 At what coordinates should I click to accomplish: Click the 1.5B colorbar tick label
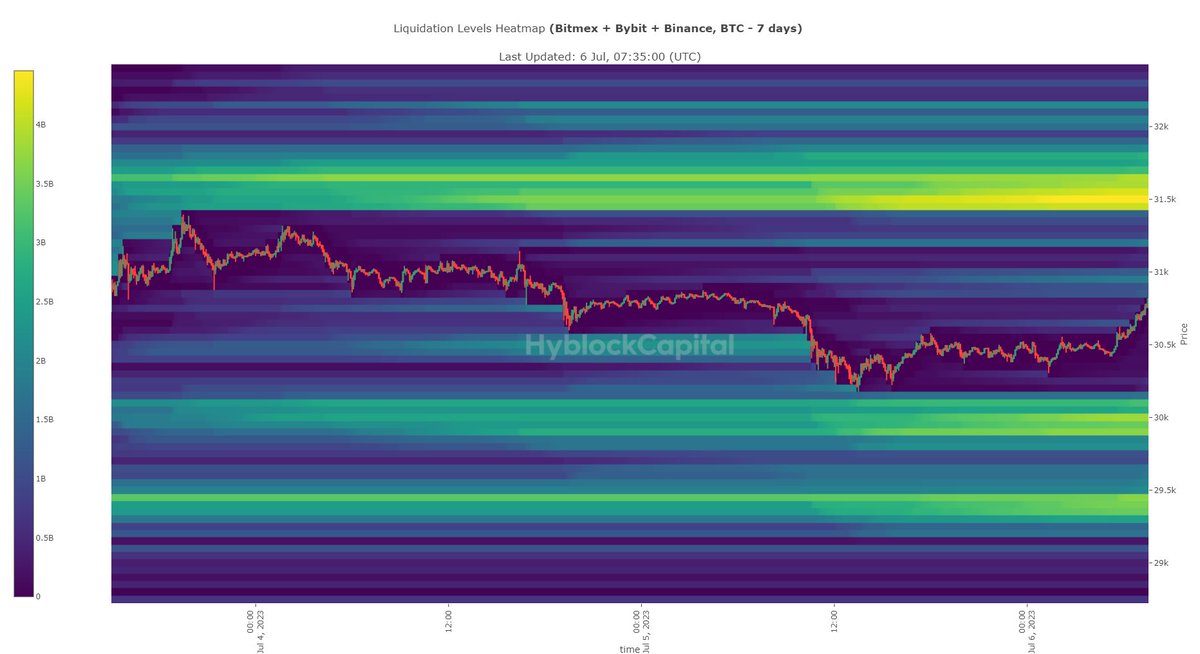(x=44, y=420)
